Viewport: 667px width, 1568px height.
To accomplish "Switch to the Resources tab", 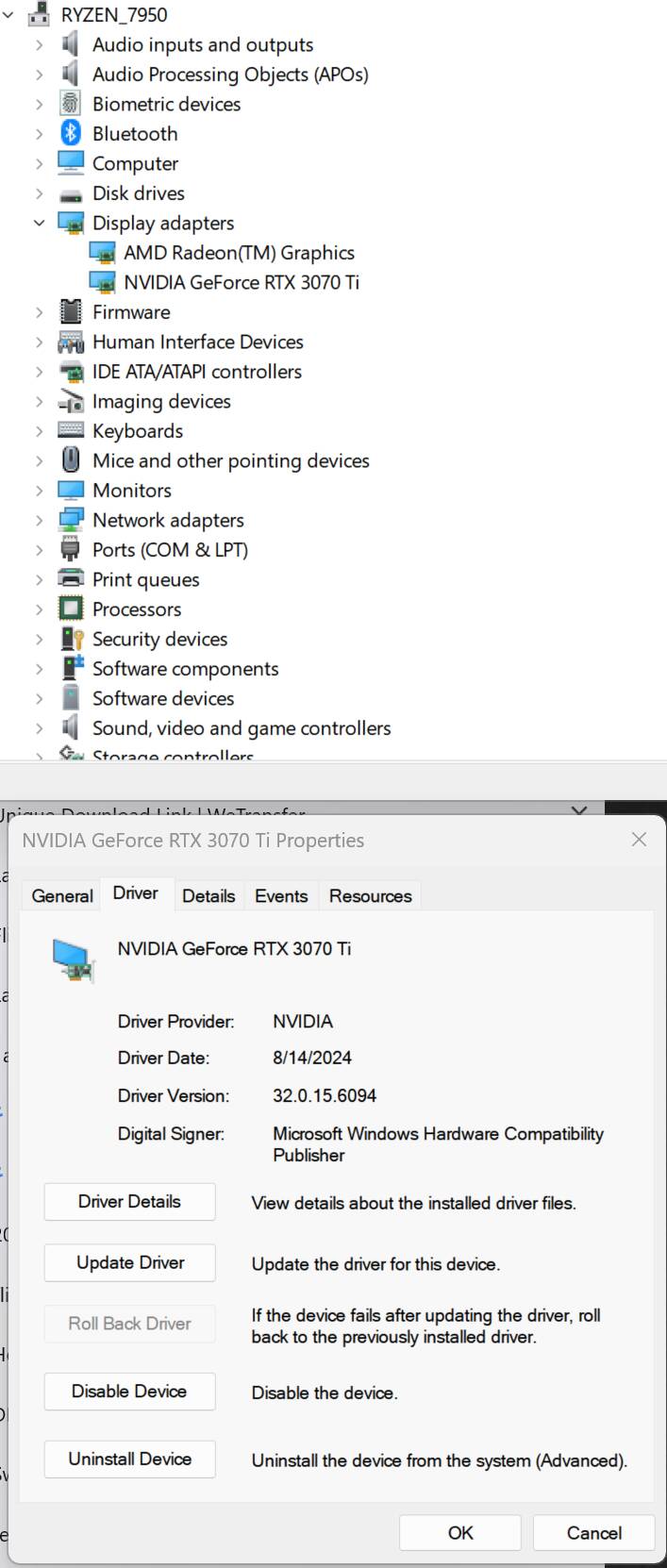I will [x=370, y=895].
